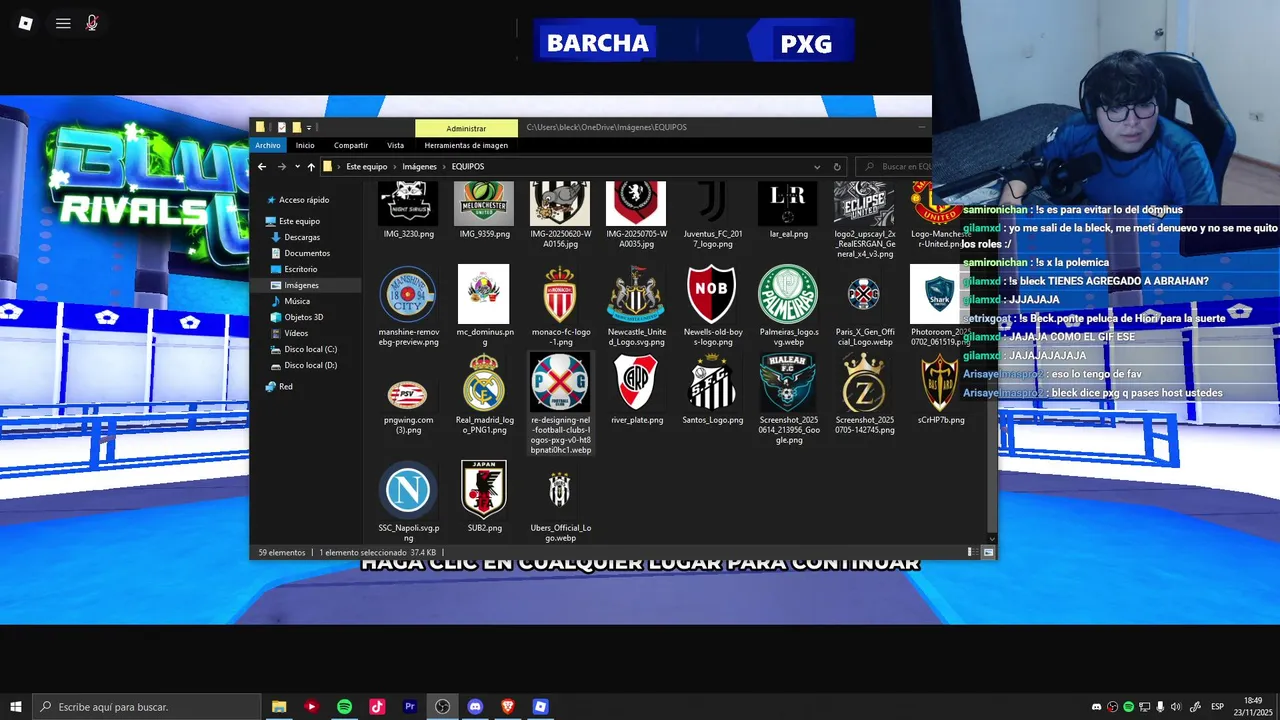Screen dimensions: 1280x720
Task: Open Descargas in the navigation pane
Action: tap(302, 237)
